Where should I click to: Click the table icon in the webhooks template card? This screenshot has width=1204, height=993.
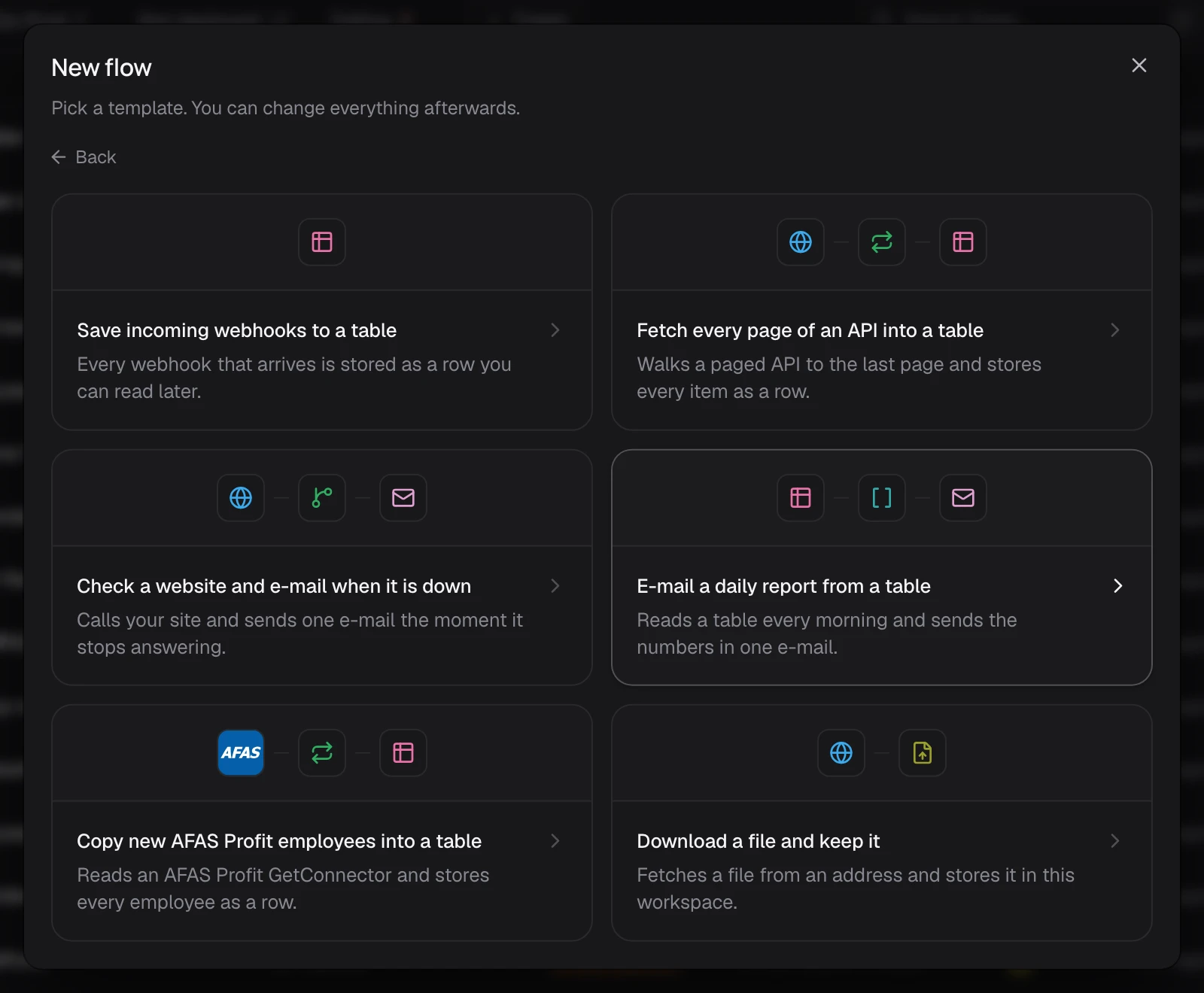pos(322,242)
